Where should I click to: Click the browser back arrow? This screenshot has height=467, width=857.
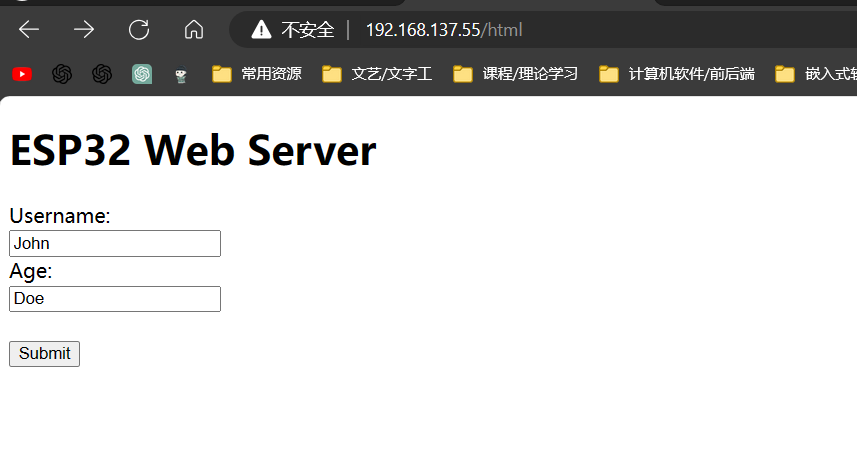point(29,30)
